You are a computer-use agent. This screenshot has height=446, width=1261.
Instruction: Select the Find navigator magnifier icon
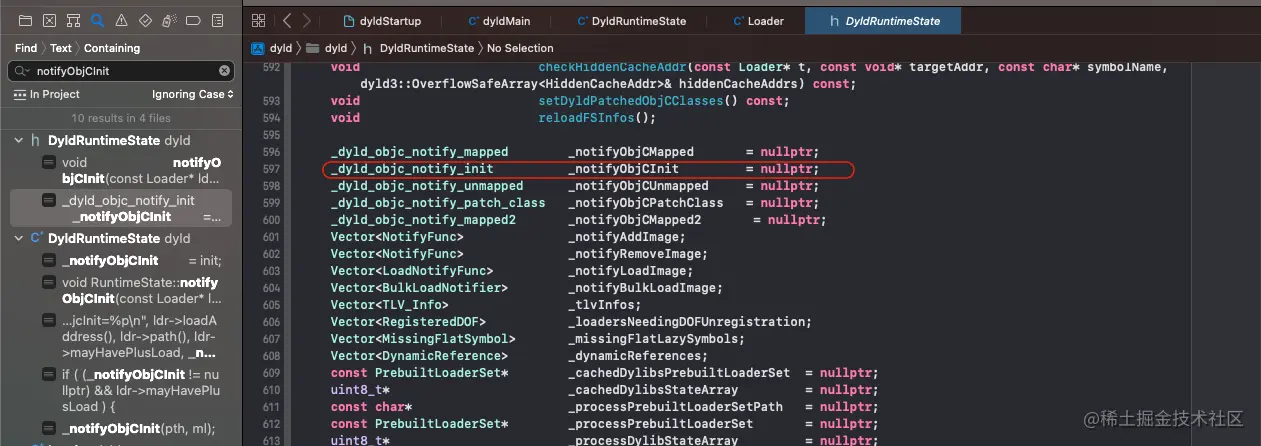[x=97, y=20]
